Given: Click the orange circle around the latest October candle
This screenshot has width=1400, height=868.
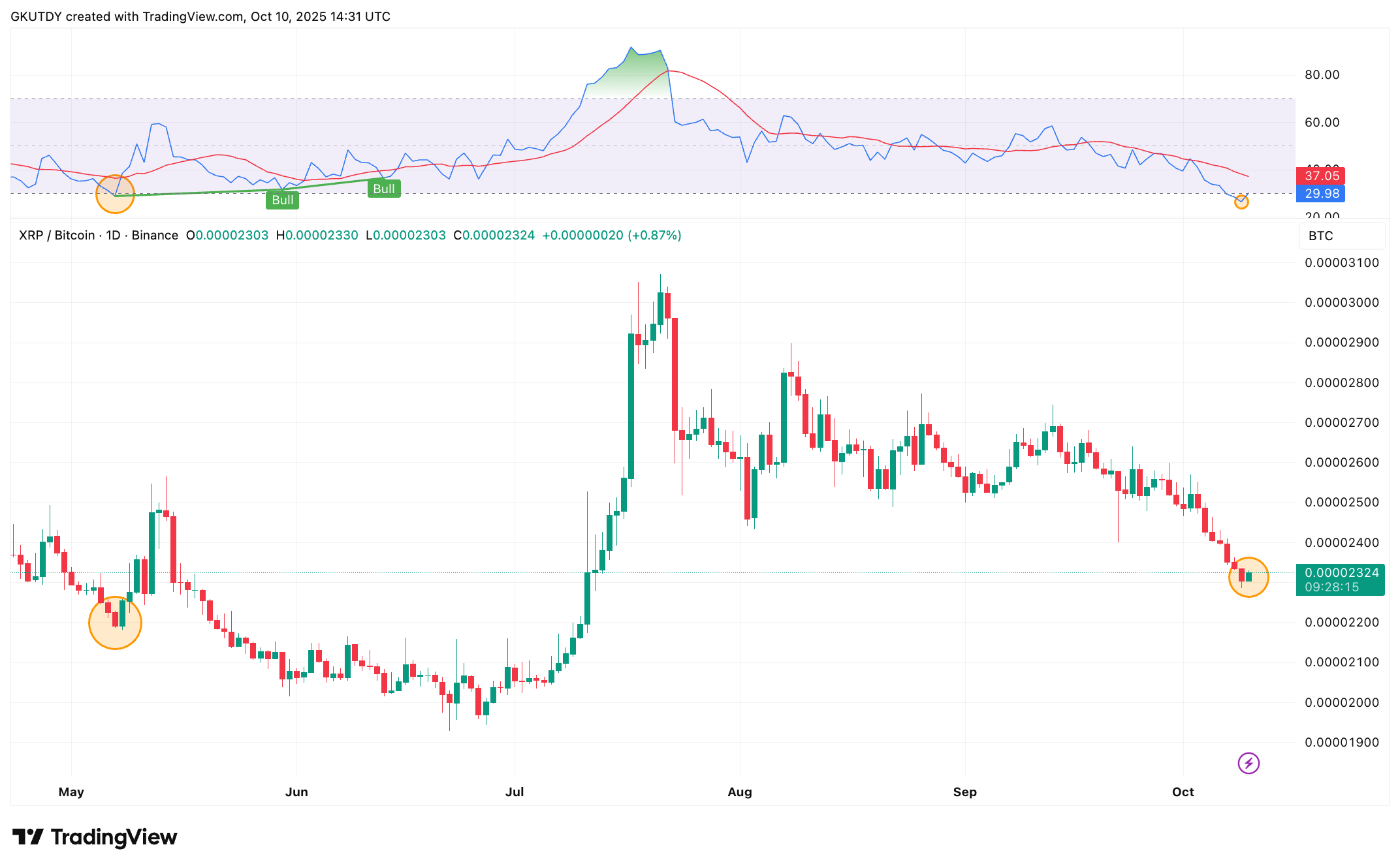Looking at the screenshot, I should click(x=1249, y=577).
